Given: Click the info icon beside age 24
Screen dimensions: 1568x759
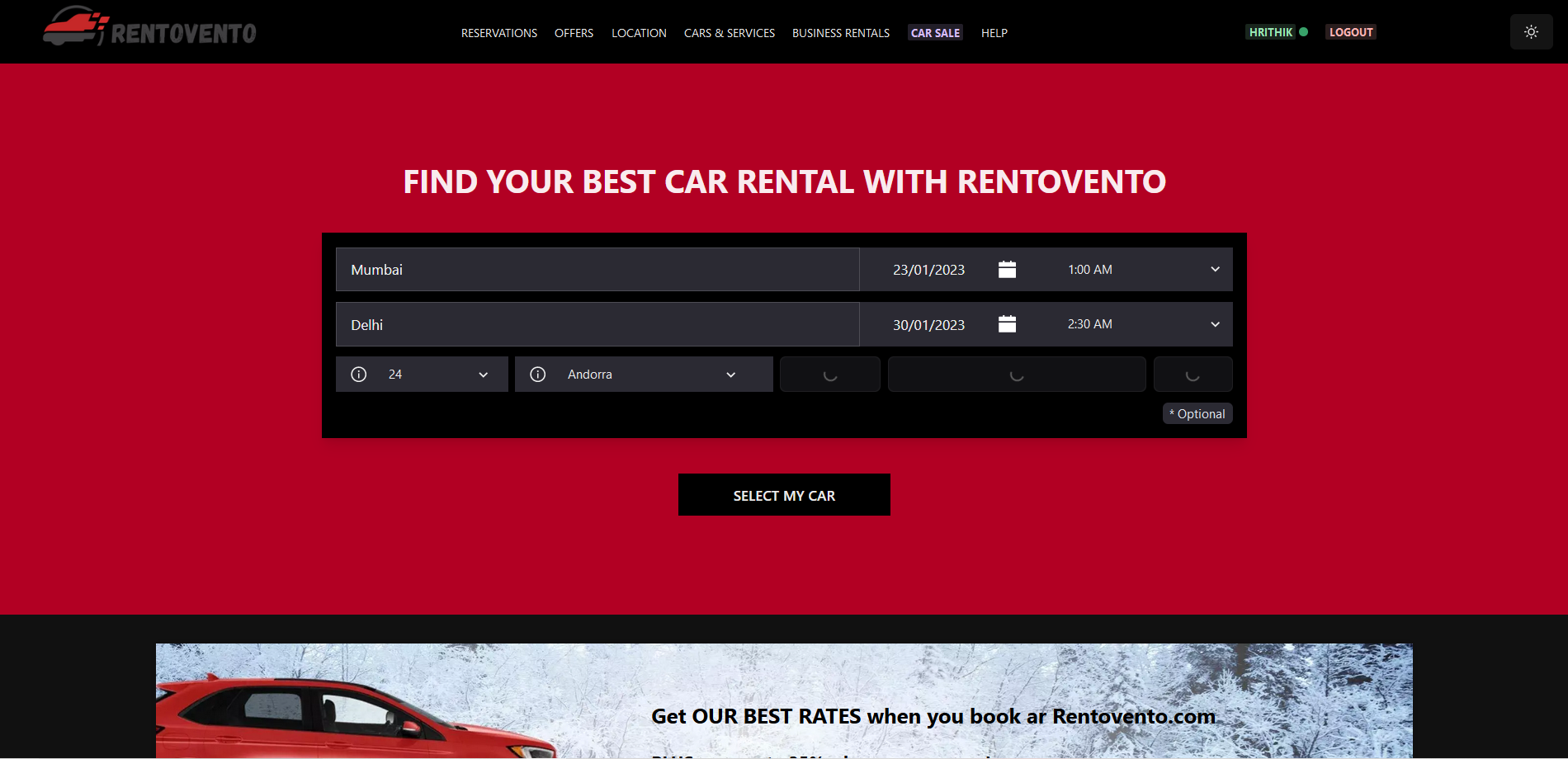Looking at the screenshot, I should (x=359, y=375).
